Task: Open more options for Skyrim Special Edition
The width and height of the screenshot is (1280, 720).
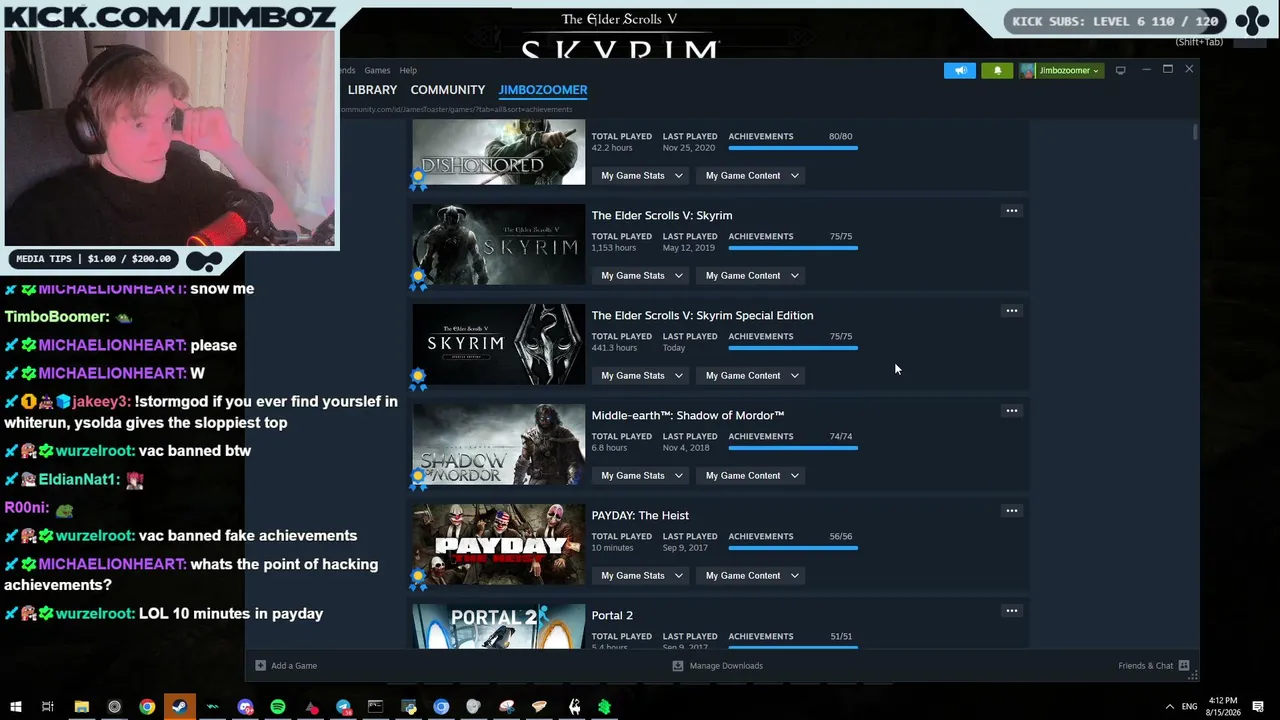Action: (x=1011, y=311)
